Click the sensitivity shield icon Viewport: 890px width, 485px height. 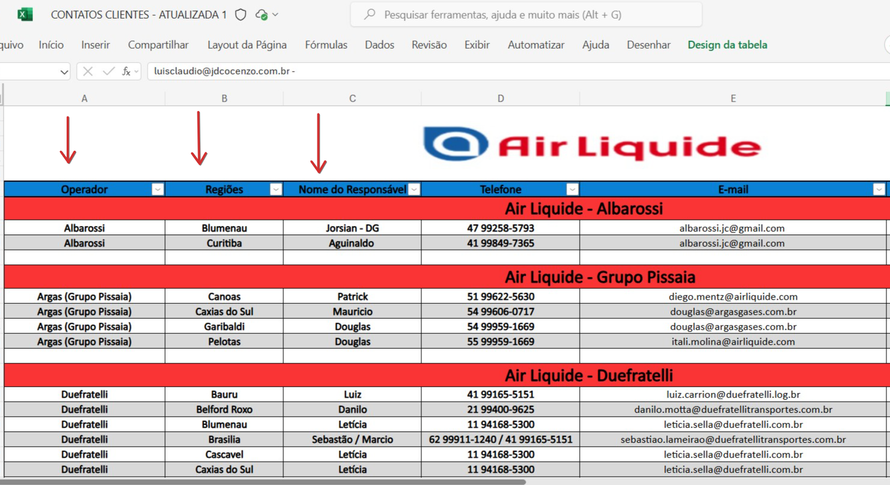[x=240, y=15]
